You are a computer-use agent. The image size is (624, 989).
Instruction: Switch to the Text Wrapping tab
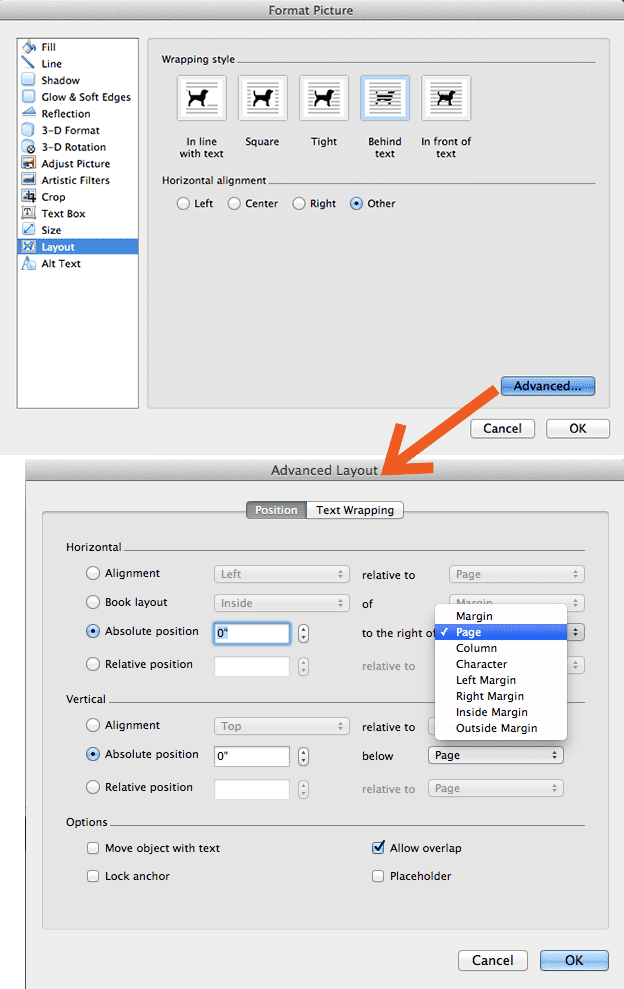(355, 510)
